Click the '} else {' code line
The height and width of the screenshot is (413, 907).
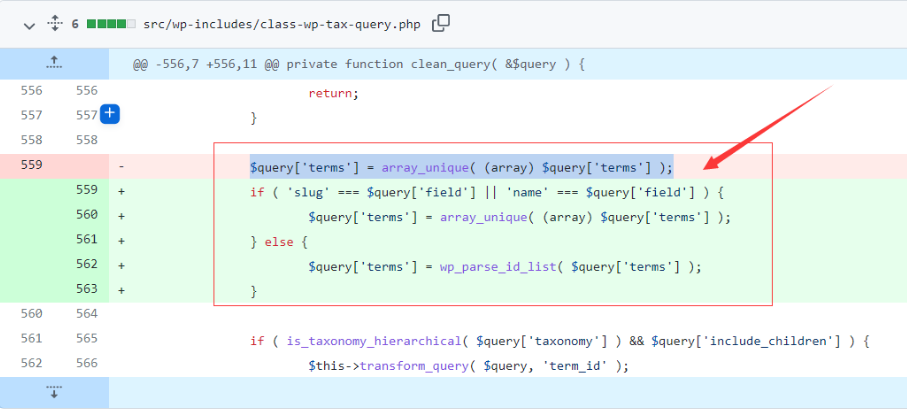pyautogui.click(x=279, y=242)
